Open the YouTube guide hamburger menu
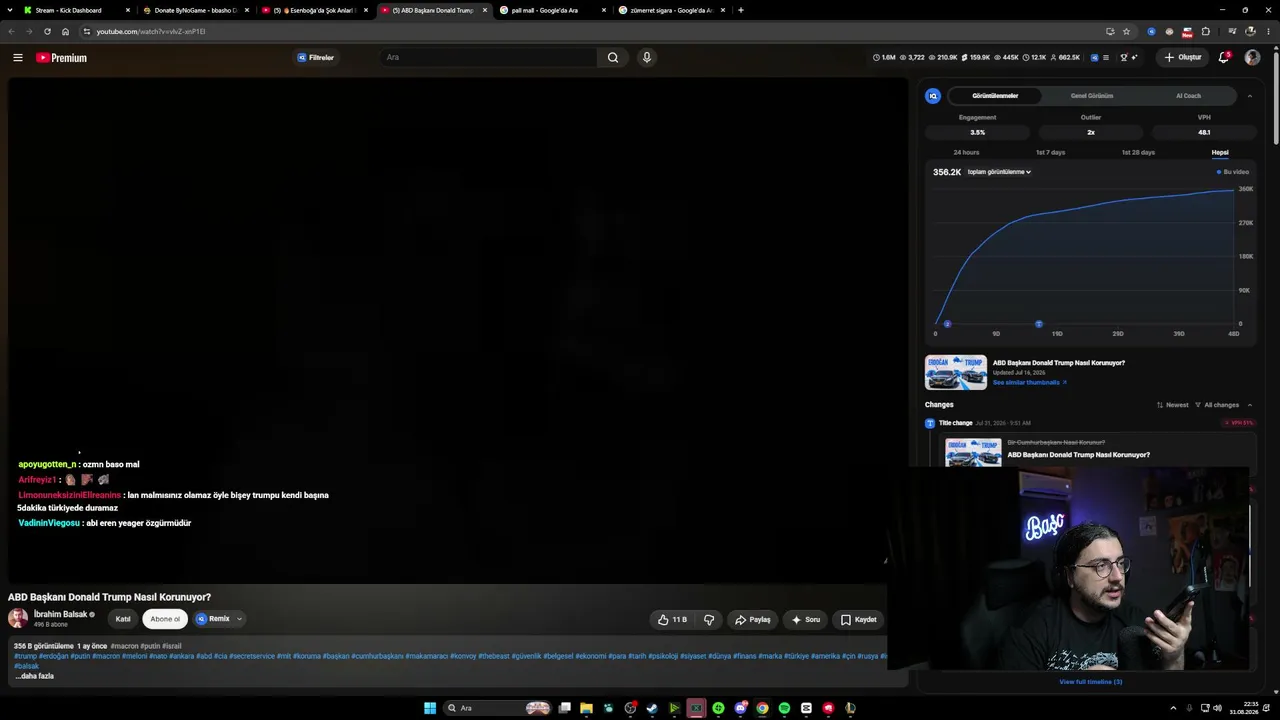This screenshot has height=720, width=1280. [x=18, y=58]
